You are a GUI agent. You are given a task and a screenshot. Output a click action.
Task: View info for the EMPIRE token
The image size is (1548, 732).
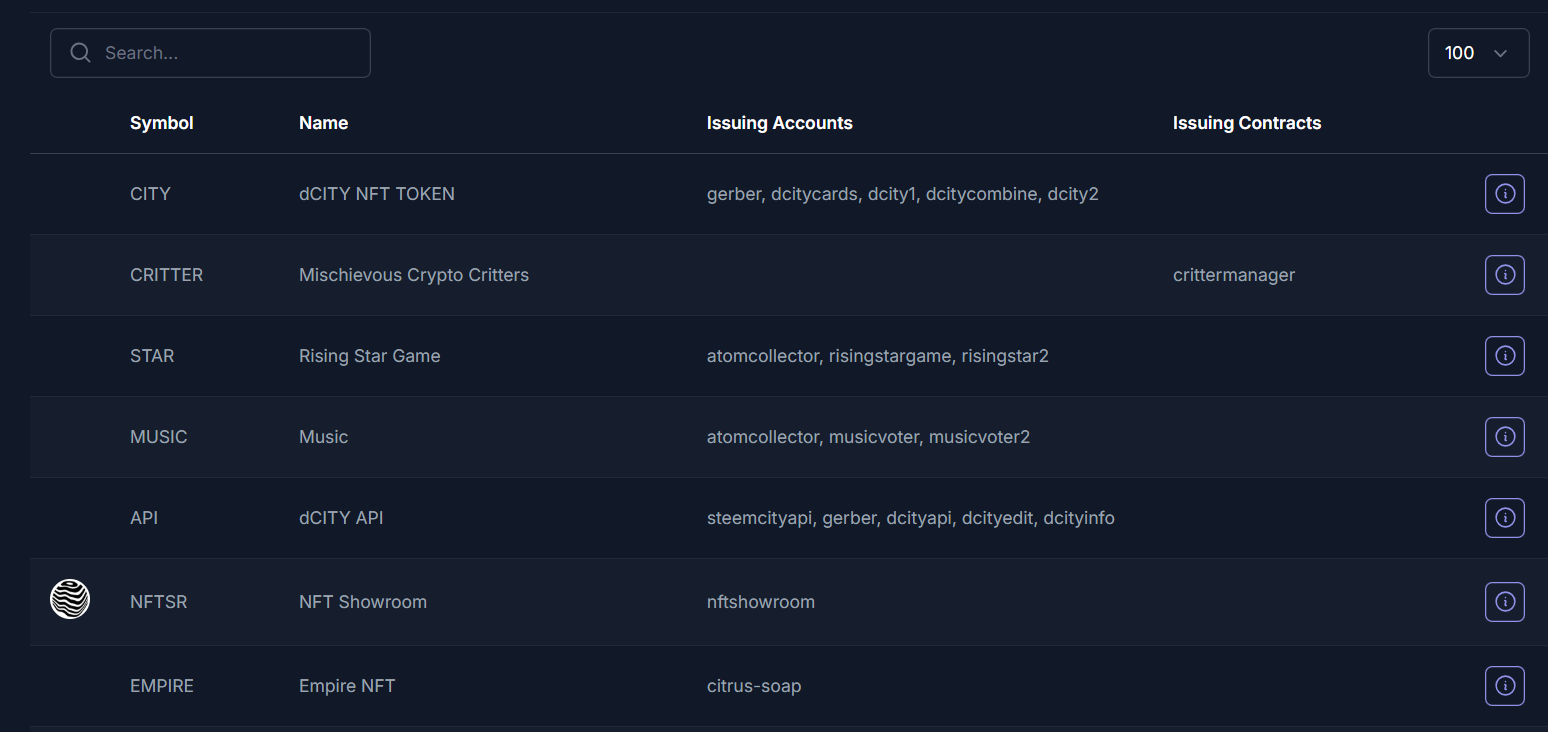[1504, 686]
